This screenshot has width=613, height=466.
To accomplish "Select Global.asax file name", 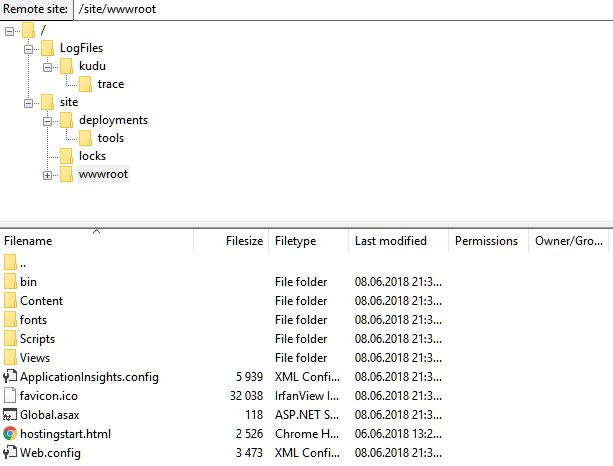I will pyautogui.click(x=50, y=415).
